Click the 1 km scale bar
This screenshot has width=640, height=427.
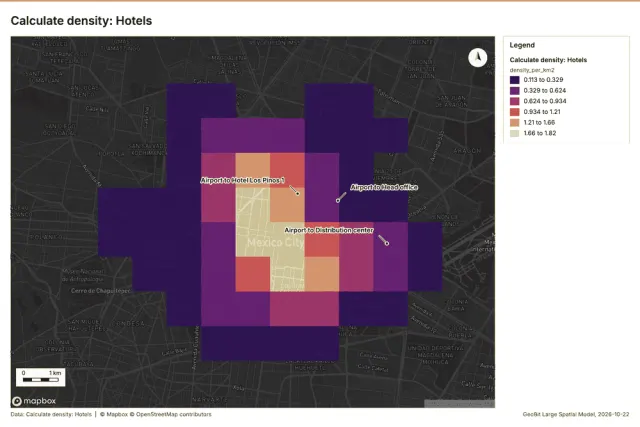(40, 377)
